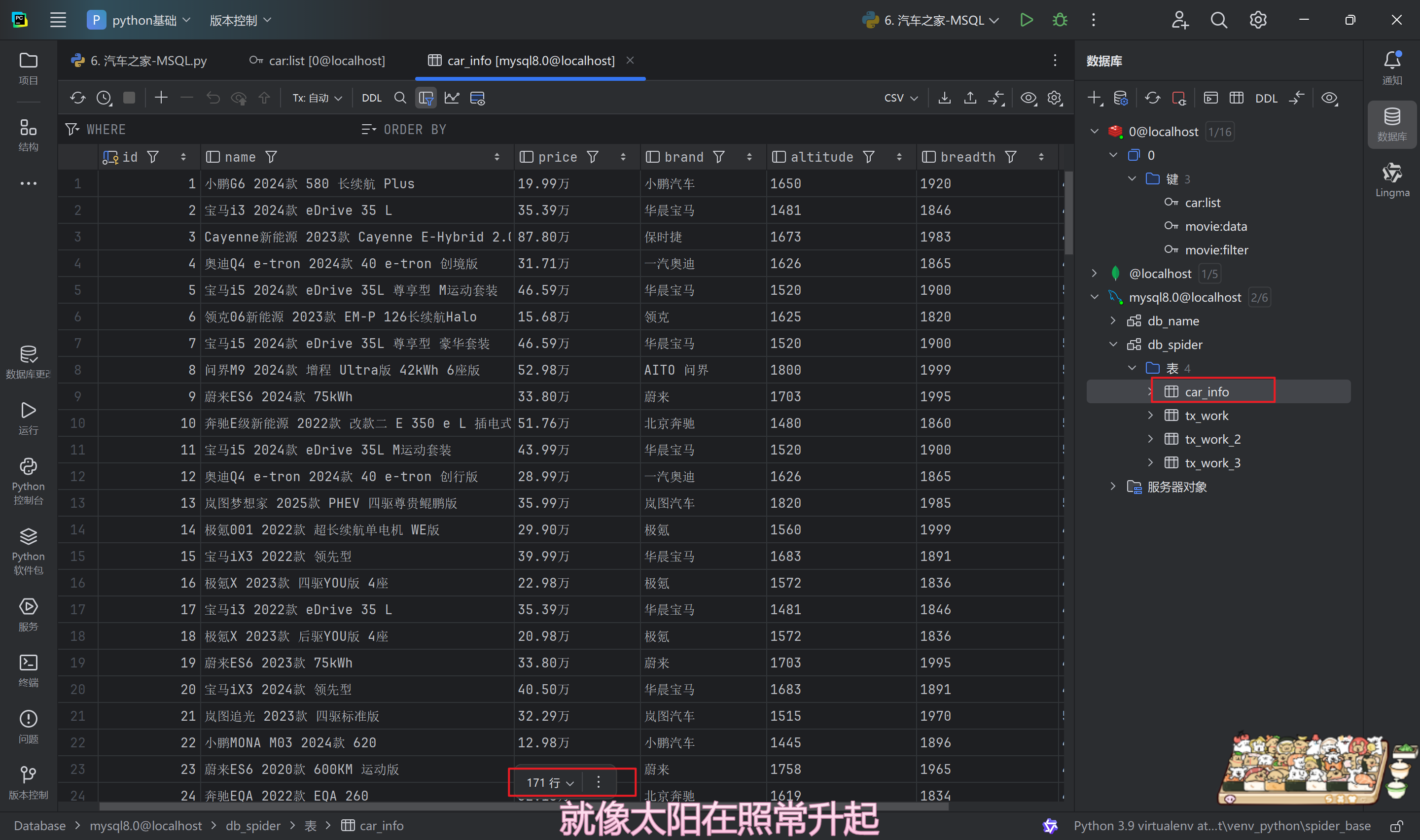Toggle filter on the name column

tap(271, 157)
